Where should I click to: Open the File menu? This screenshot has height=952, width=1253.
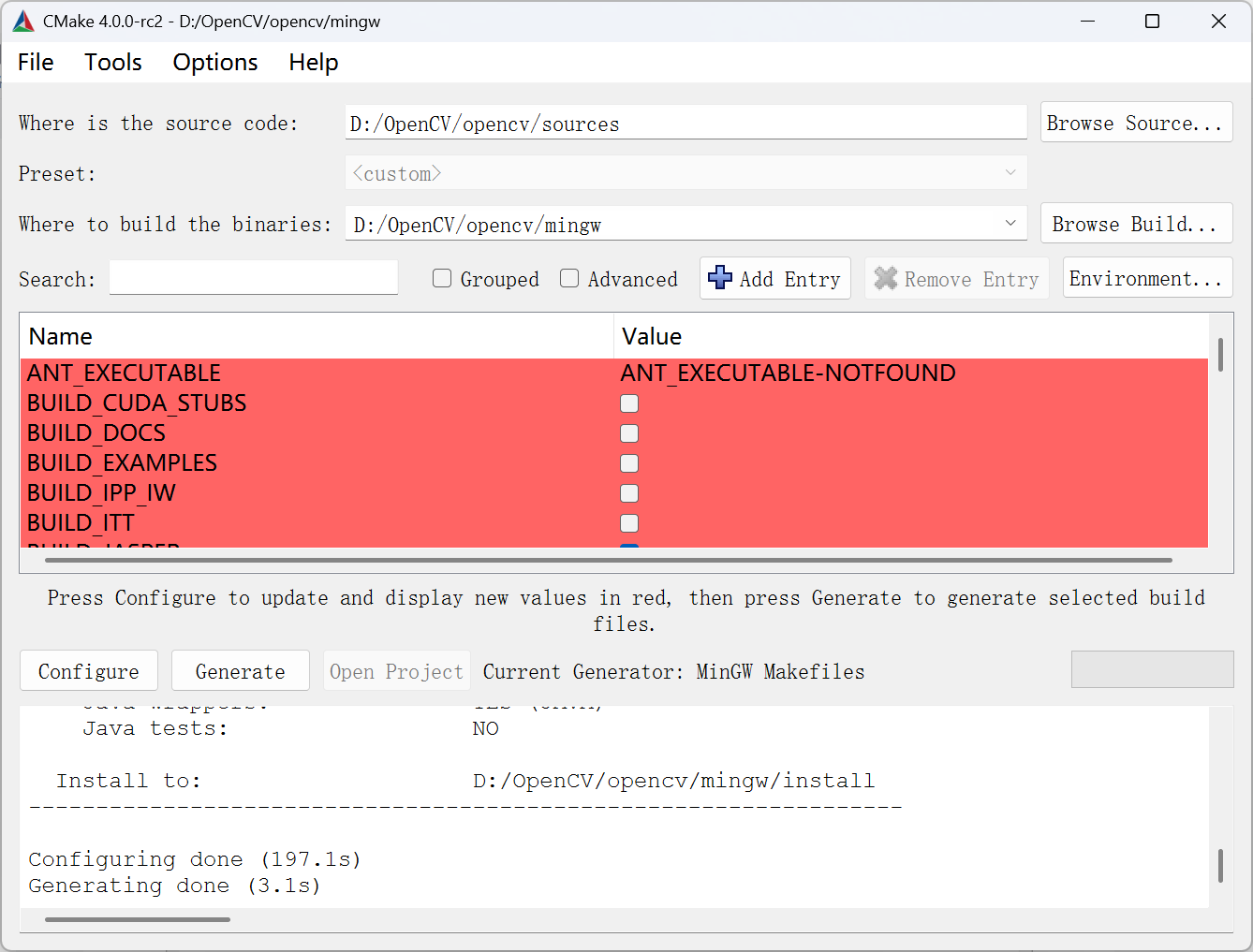[36, 62]
